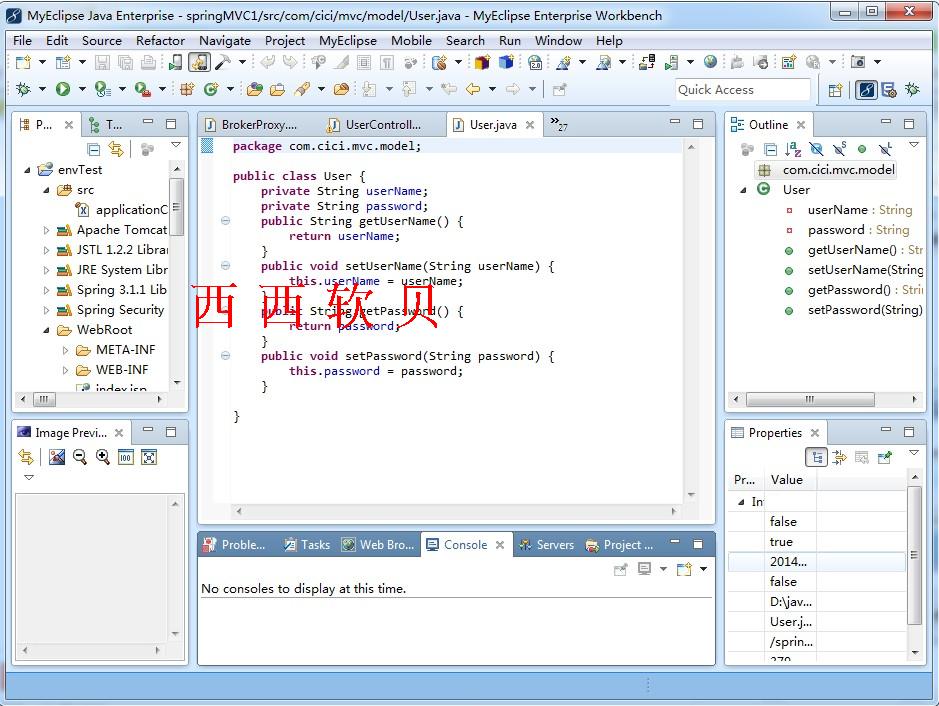
Task: Open the Package Explorer view menu triangle
Action: [176, 145]
